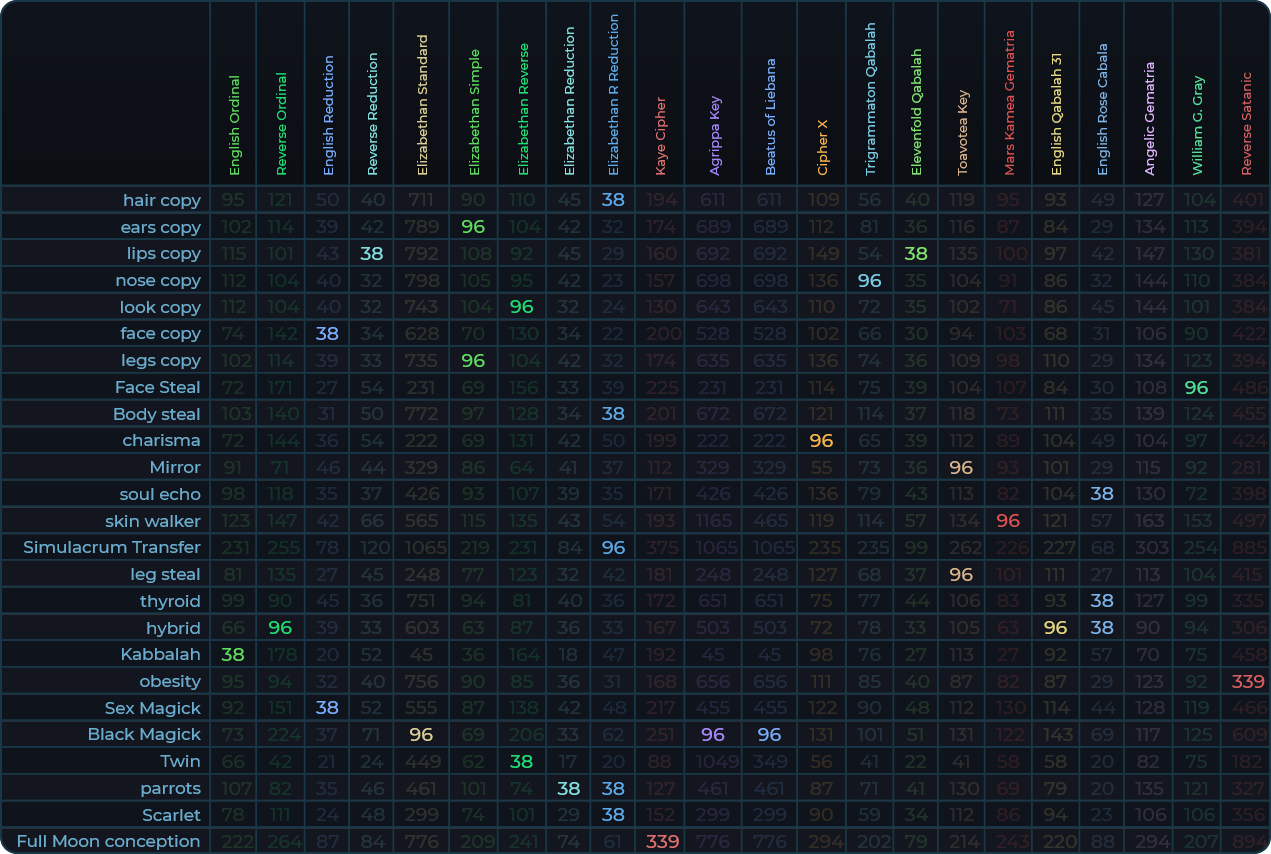Select highlighted 339 in Full Moon conception row

point(662,841)
